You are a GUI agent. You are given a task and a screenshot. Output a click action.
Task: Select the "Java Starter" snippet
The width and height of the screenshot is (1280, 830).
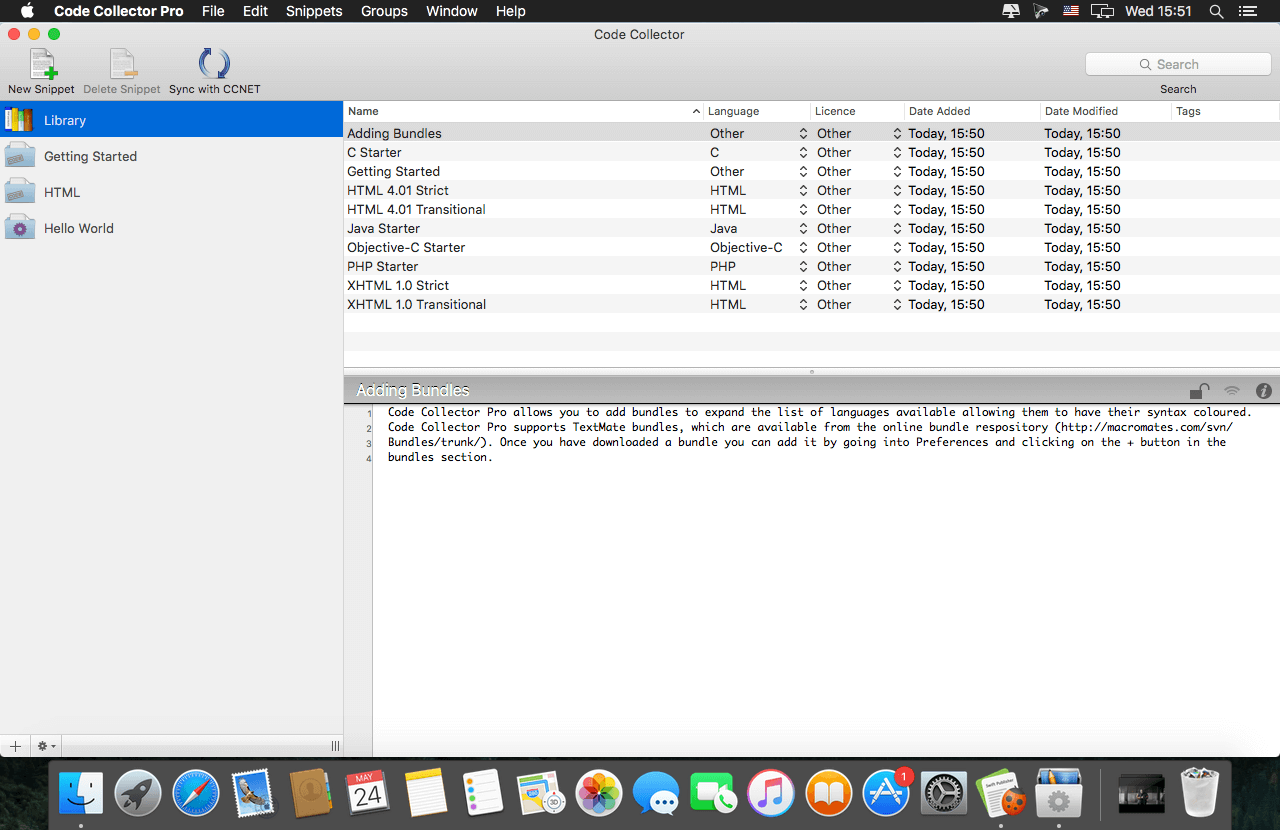click(811, 228)
